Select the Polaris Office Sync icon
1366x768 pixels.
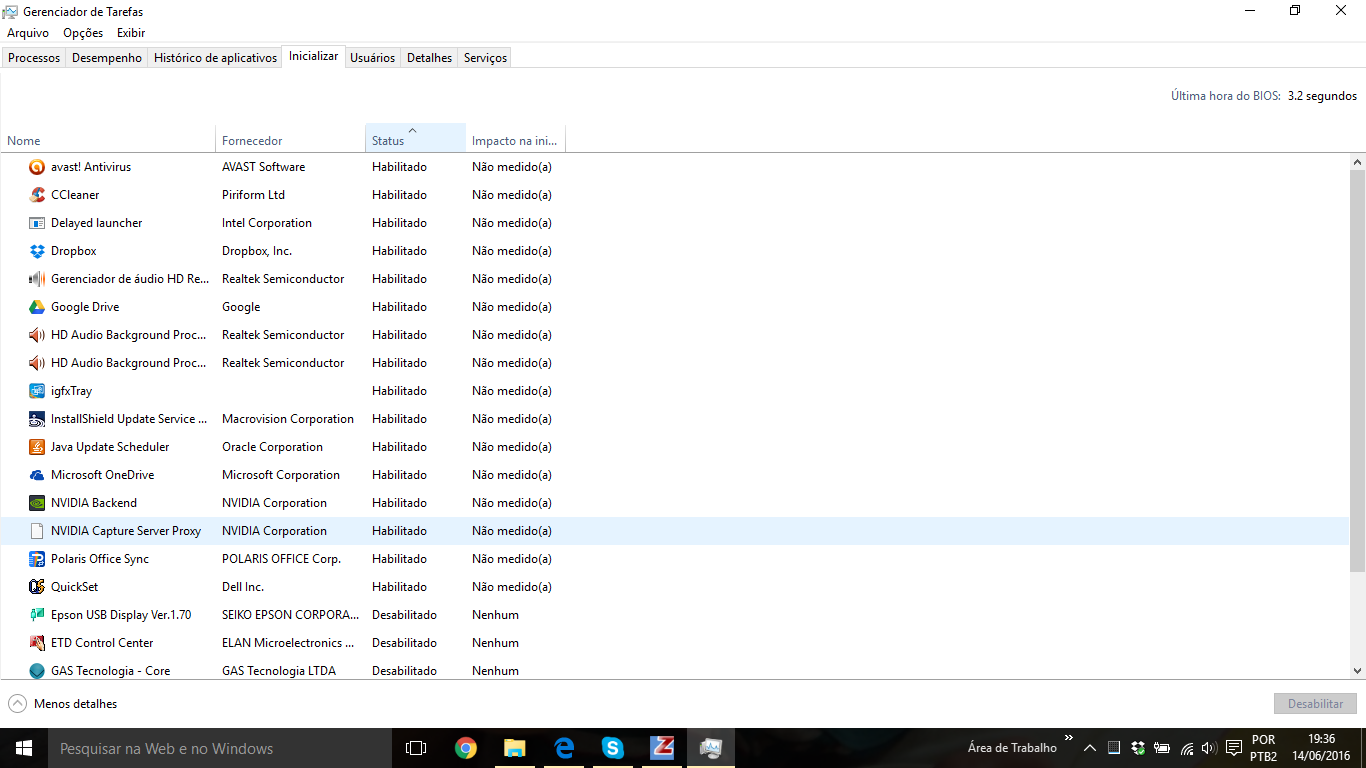(37, 559)
